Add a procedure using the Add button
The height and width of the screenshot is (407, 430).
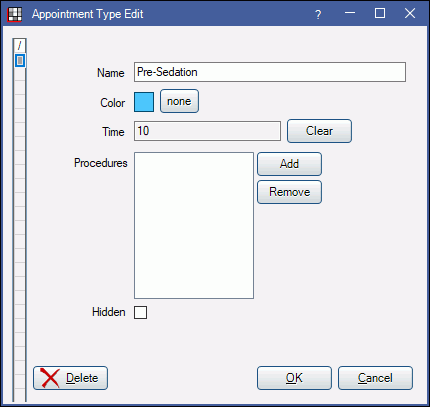pos(289,164)
